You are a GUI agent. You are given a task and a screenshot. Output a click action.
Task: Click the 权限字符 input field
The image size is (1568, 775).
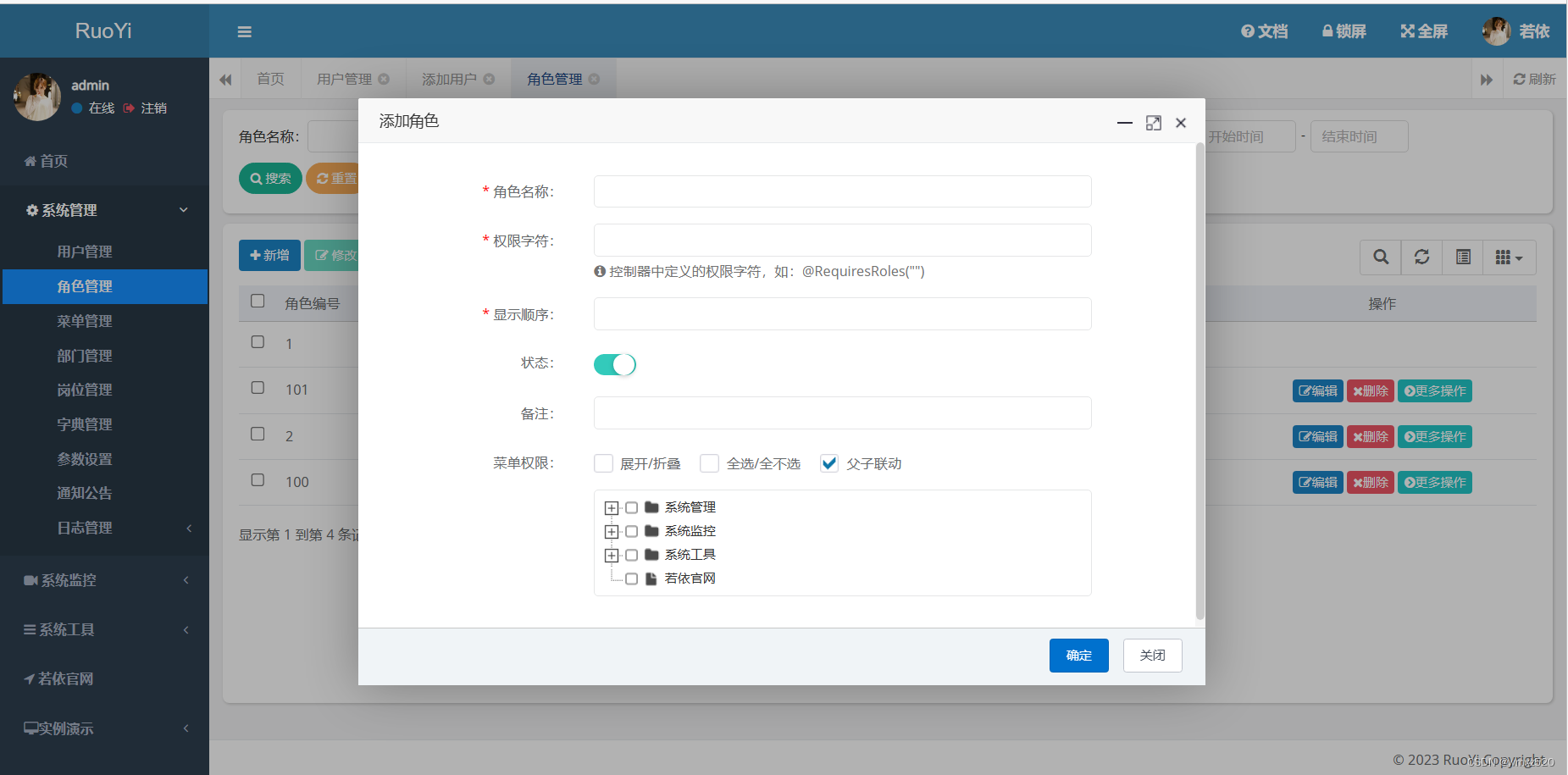click(842, 240)
